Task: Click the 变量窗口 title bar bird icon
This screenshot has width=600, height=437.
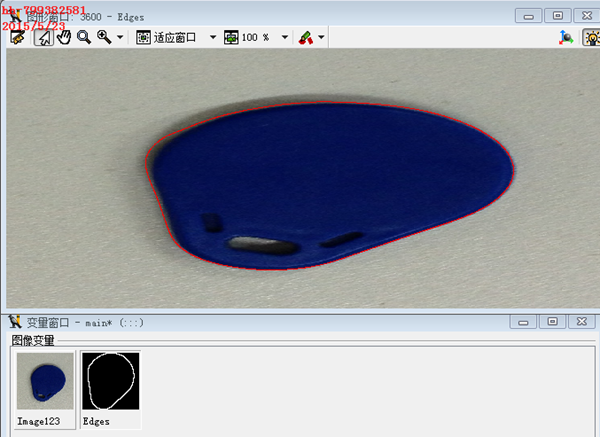Action: [15, 322]
